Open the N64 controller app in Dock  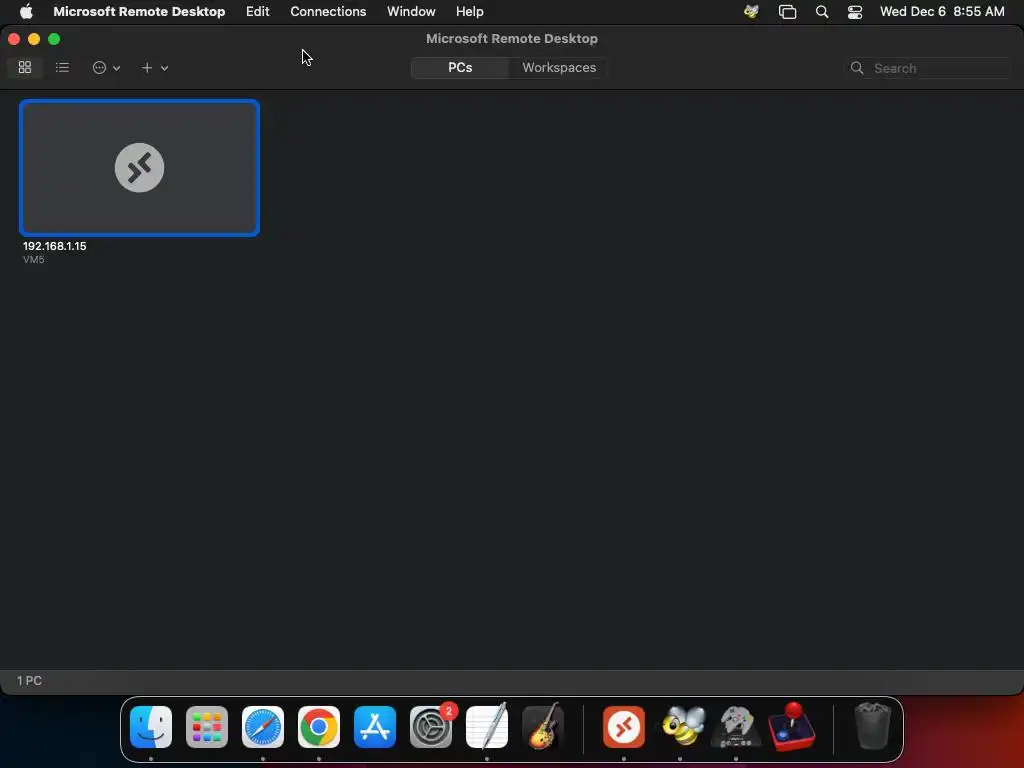736,727
